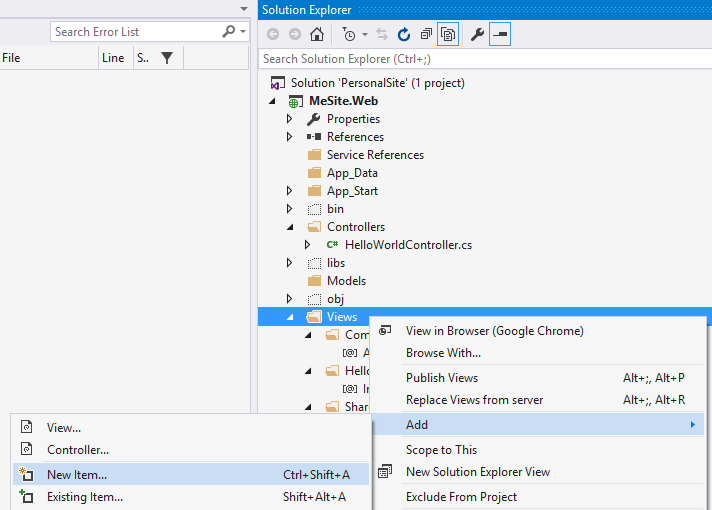Click the App_Data folder icon

[x=314, y=173]
